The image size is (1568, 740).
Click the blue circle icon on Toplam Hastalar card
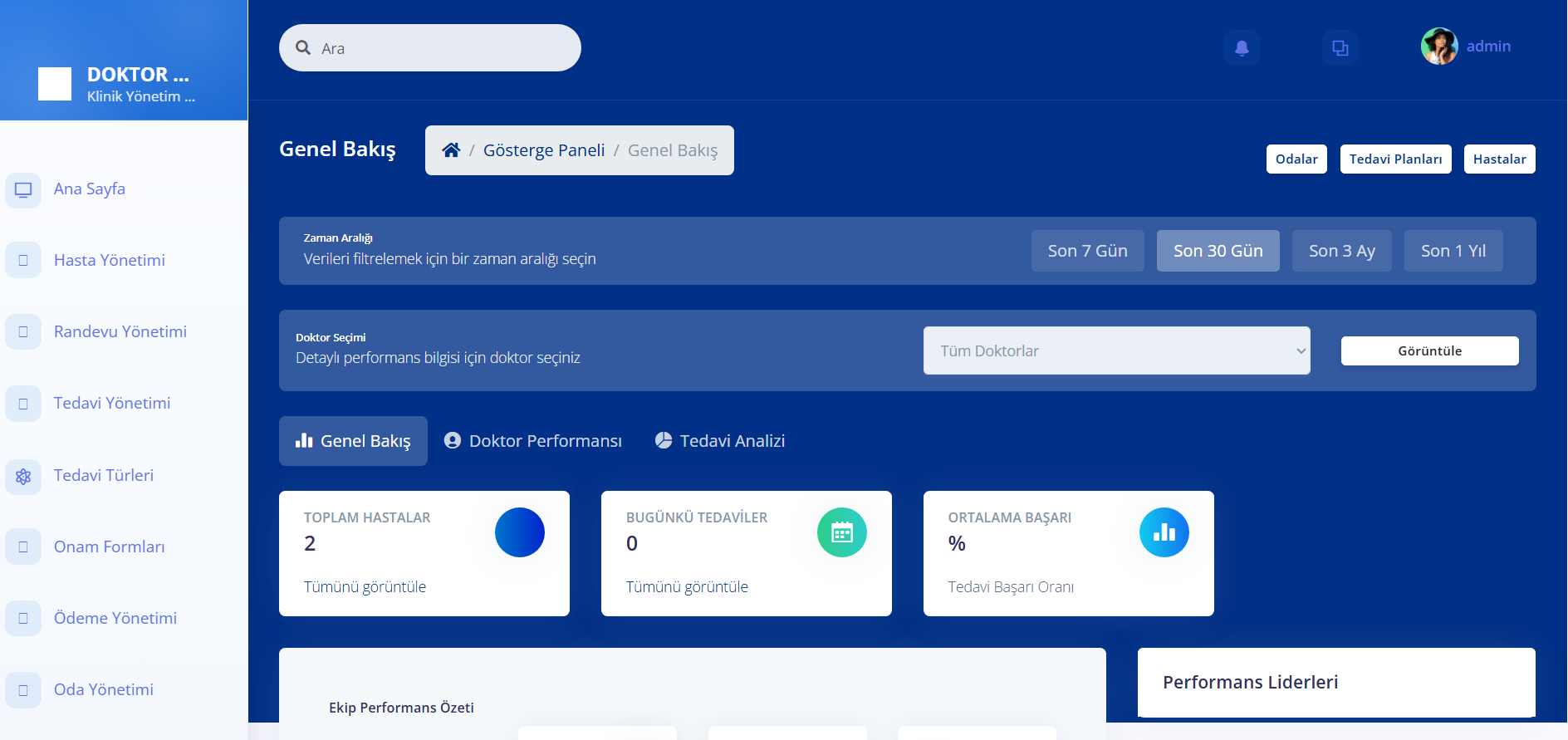pyautogui.click(x=520, y=532)
